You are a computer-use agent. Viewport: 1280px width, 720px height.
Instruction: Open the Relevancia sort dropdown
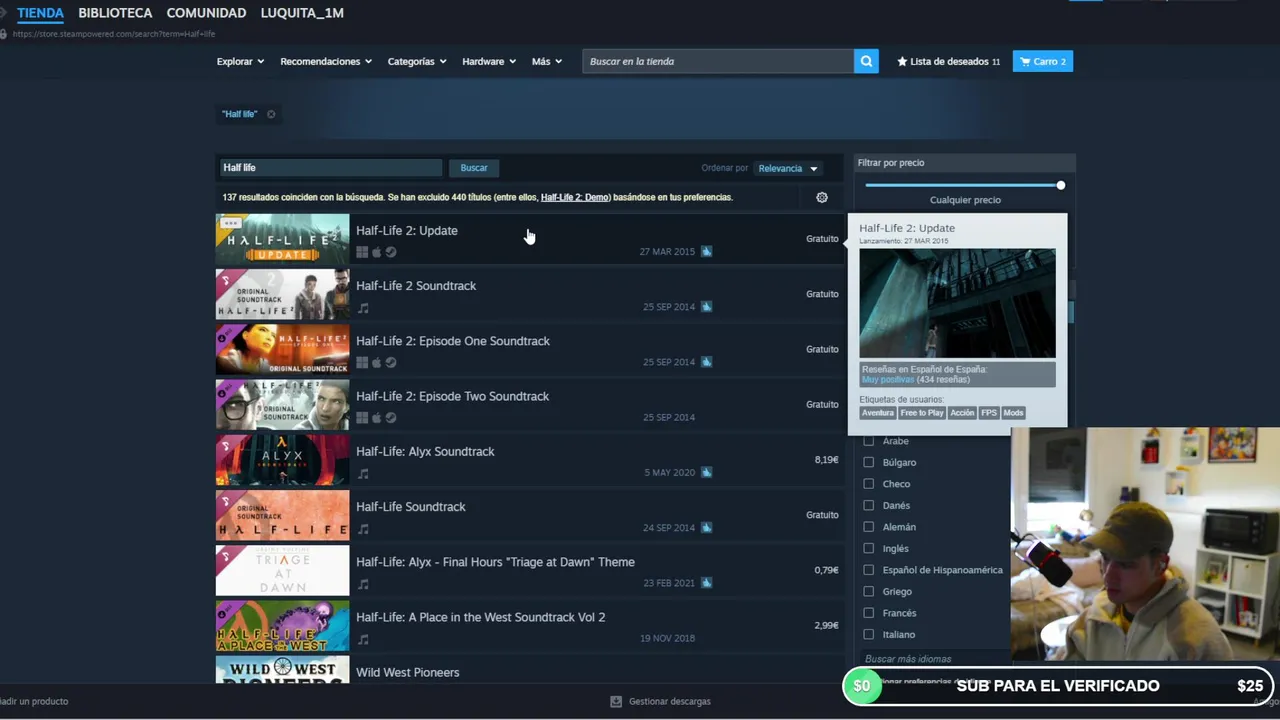click(x=788, y=168)
